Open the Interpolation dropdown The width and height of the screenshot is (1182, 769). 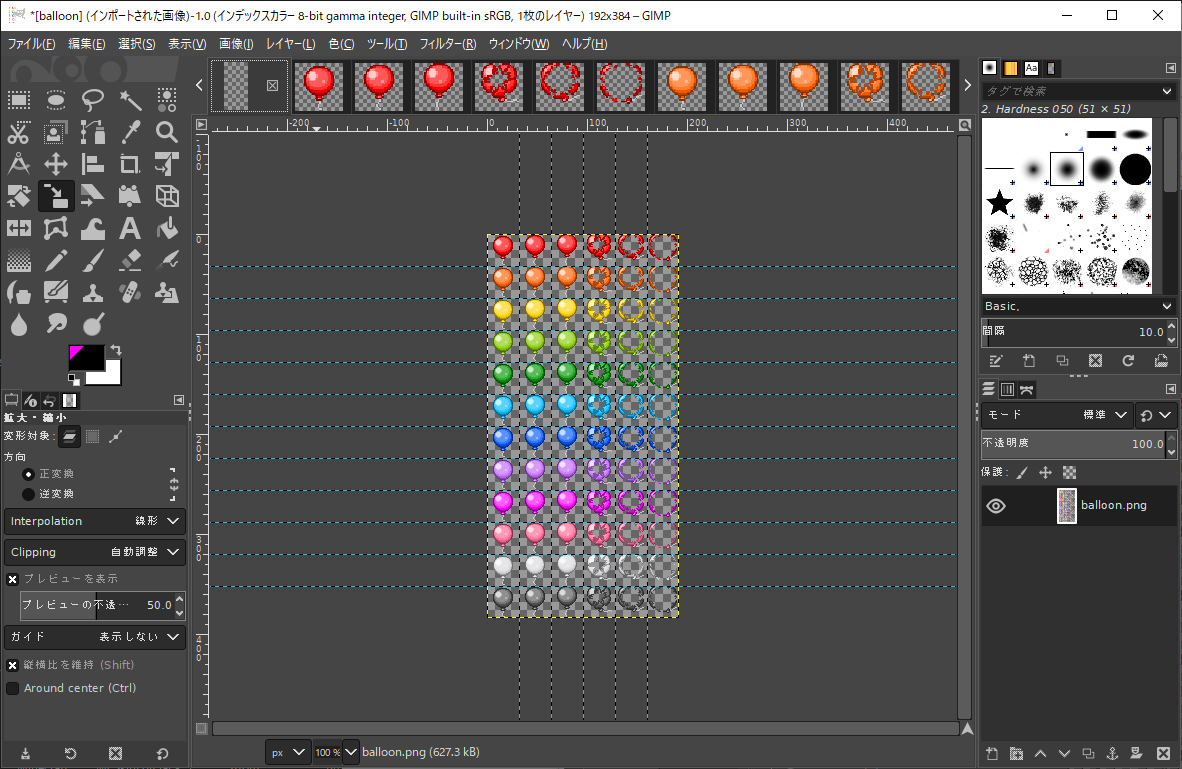[95, 521]
